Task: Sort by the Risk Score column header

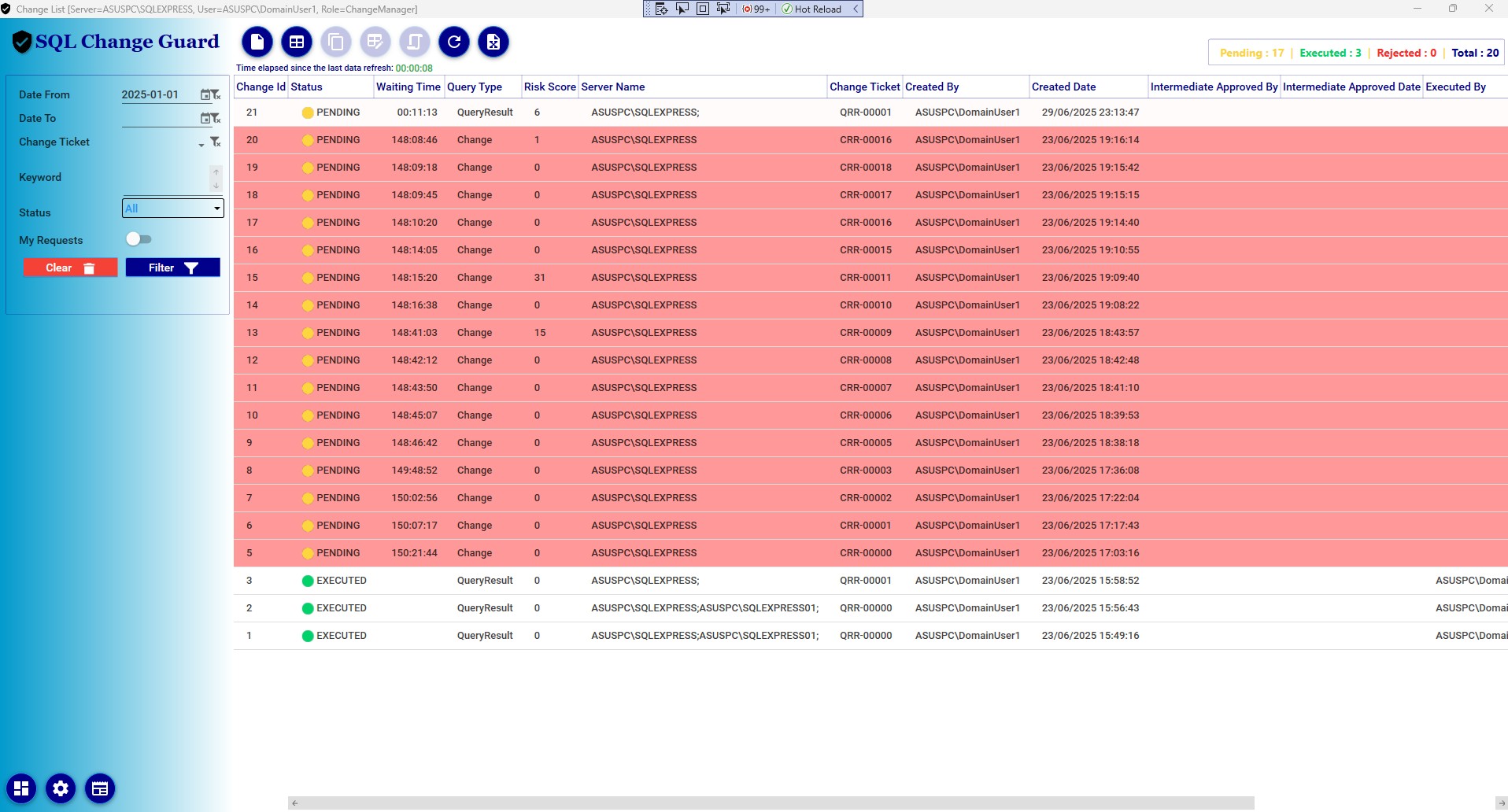Action: click(549, 87)
